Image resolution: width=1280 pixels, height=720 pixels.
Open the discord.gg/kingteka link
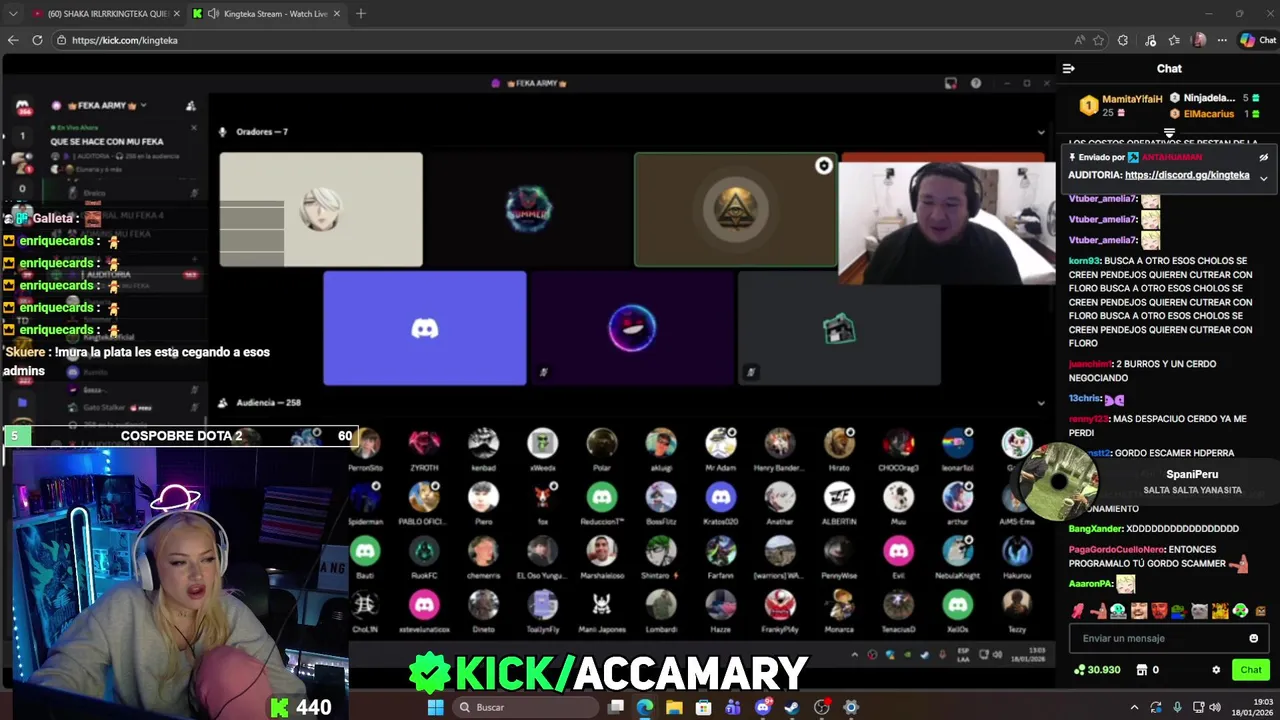[1187, 175]
